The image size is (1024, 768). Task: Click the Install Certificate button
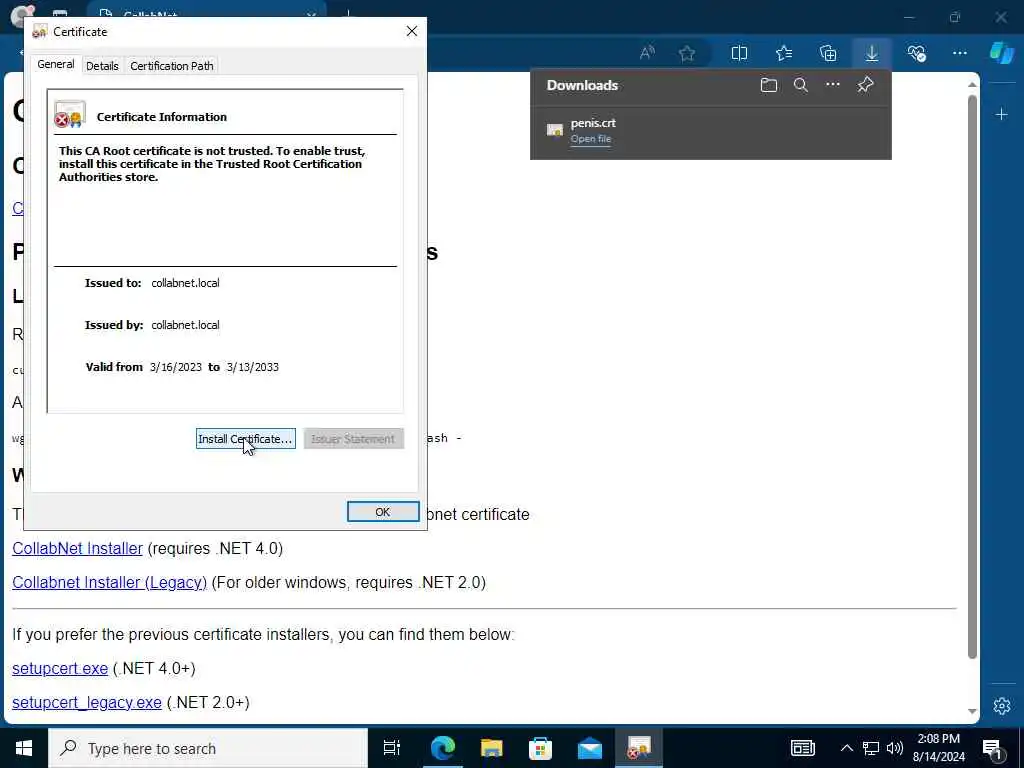click(246, 439)
